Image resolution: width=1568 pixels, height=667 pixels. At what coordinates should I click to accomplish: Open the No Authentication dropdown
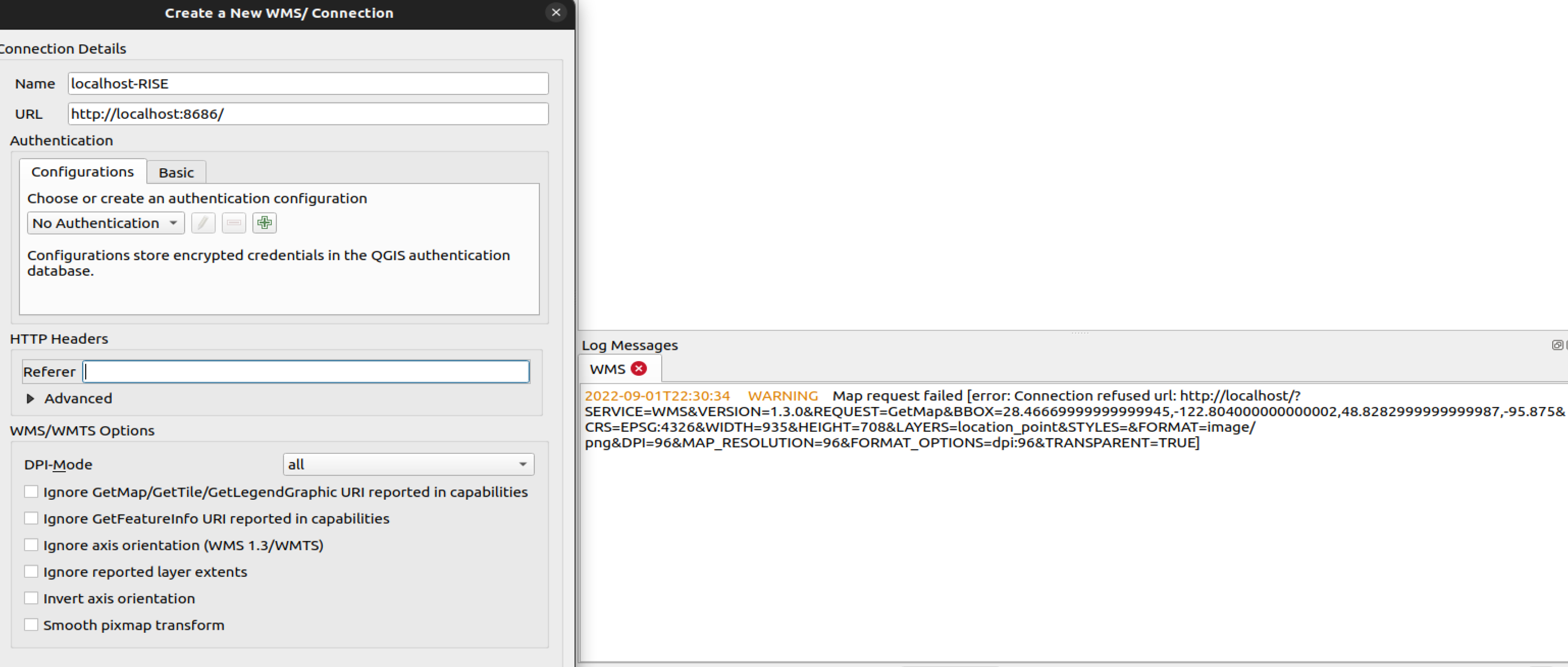click(x=106, y=223)
